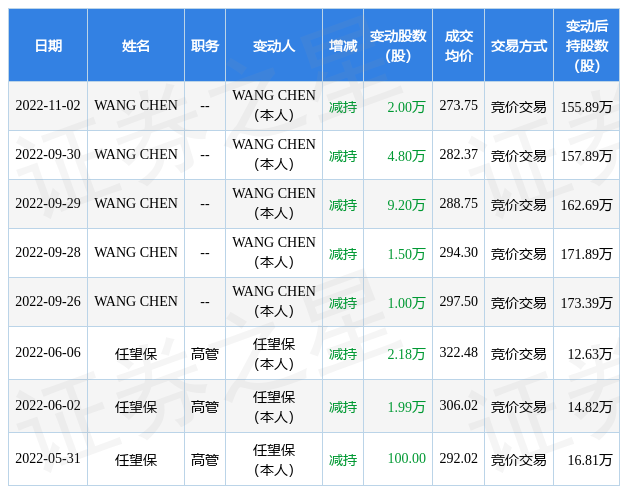Viewport: 620px width, 494px height.
Task: Select holdings value 155.89万
Action: (x=586, y=107)
